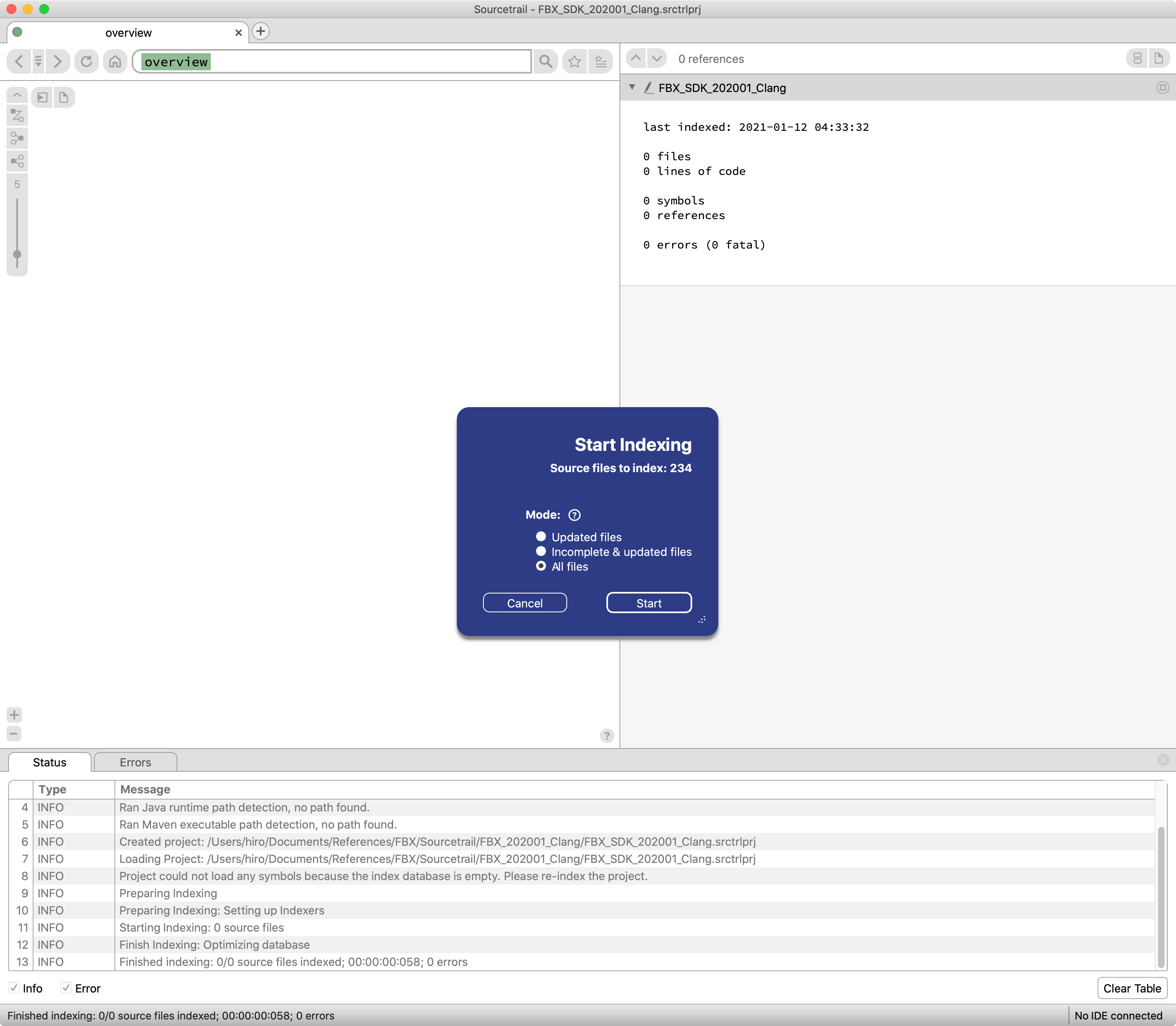Collapse the FBX_SDK_202001_Clang snippet triangle

(x=633, y=87)
